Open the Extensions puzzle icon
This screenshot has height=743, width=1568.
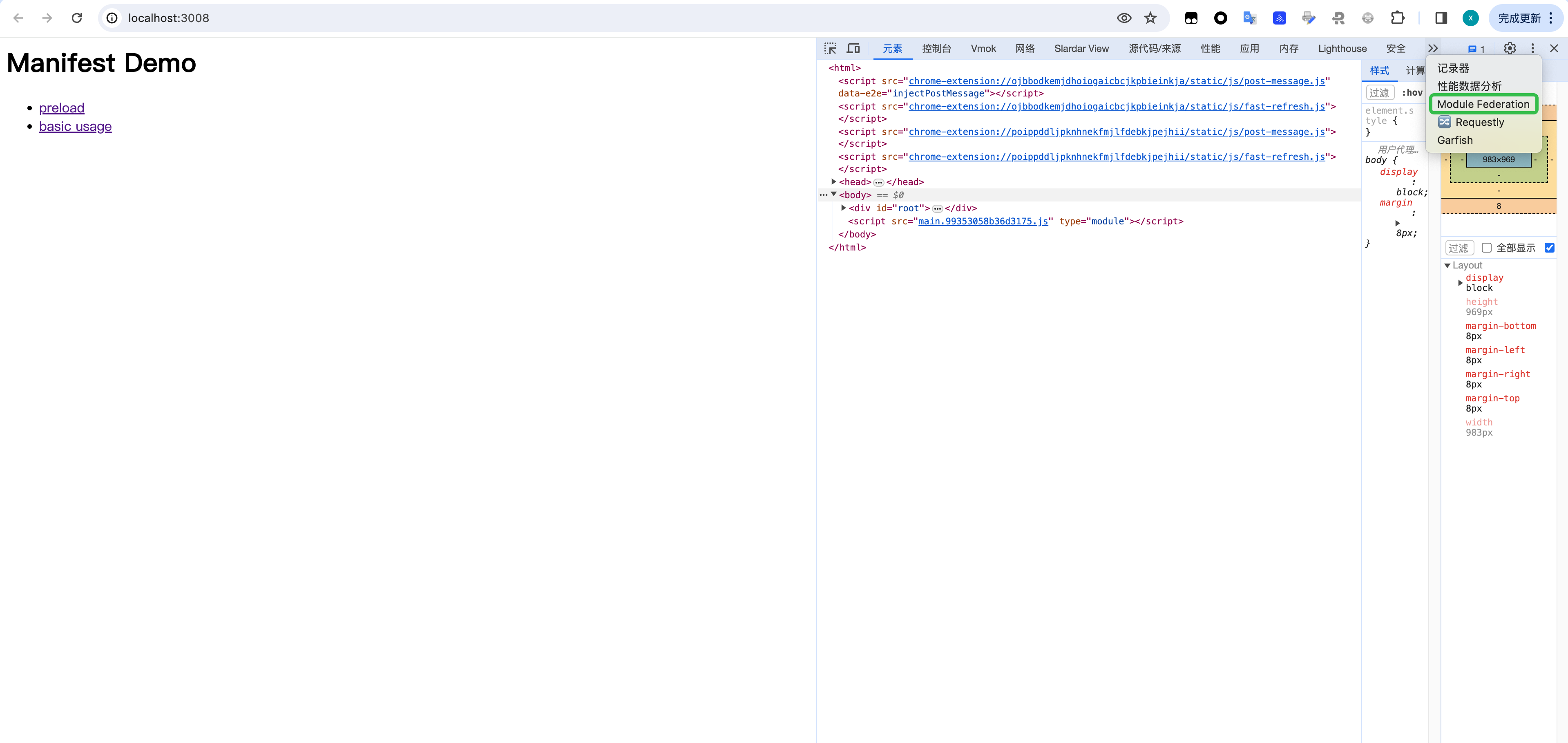click(x=1398, y=18)
